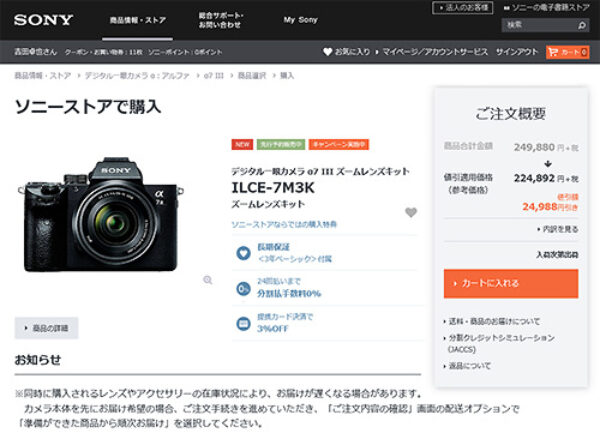Go to デジタル一眼カメラ α:アルファ breadcrumb
This screenshot has width=600, height=439.
[137, 75]
